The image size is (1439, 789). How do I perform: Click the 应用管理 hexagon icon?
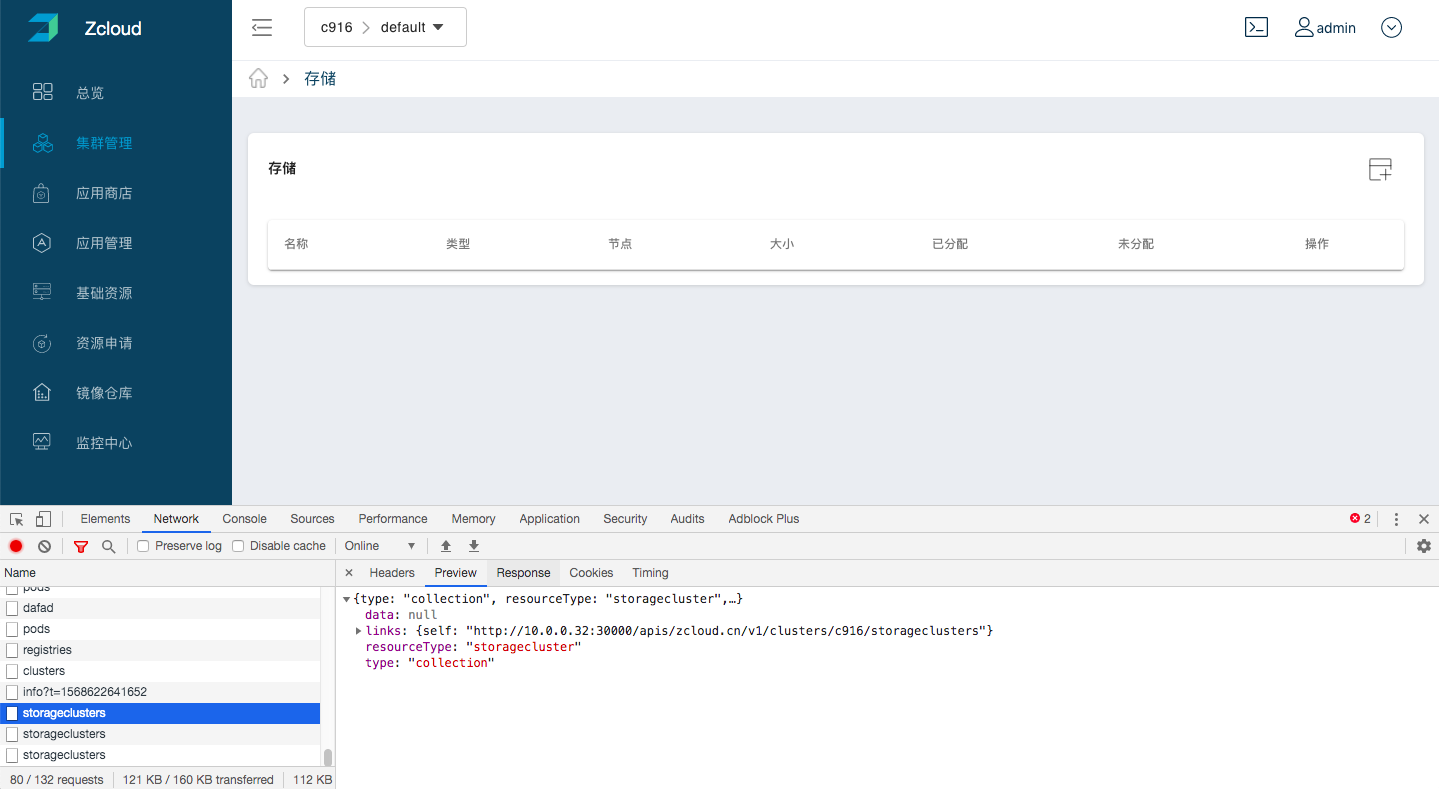coord(42,243)
